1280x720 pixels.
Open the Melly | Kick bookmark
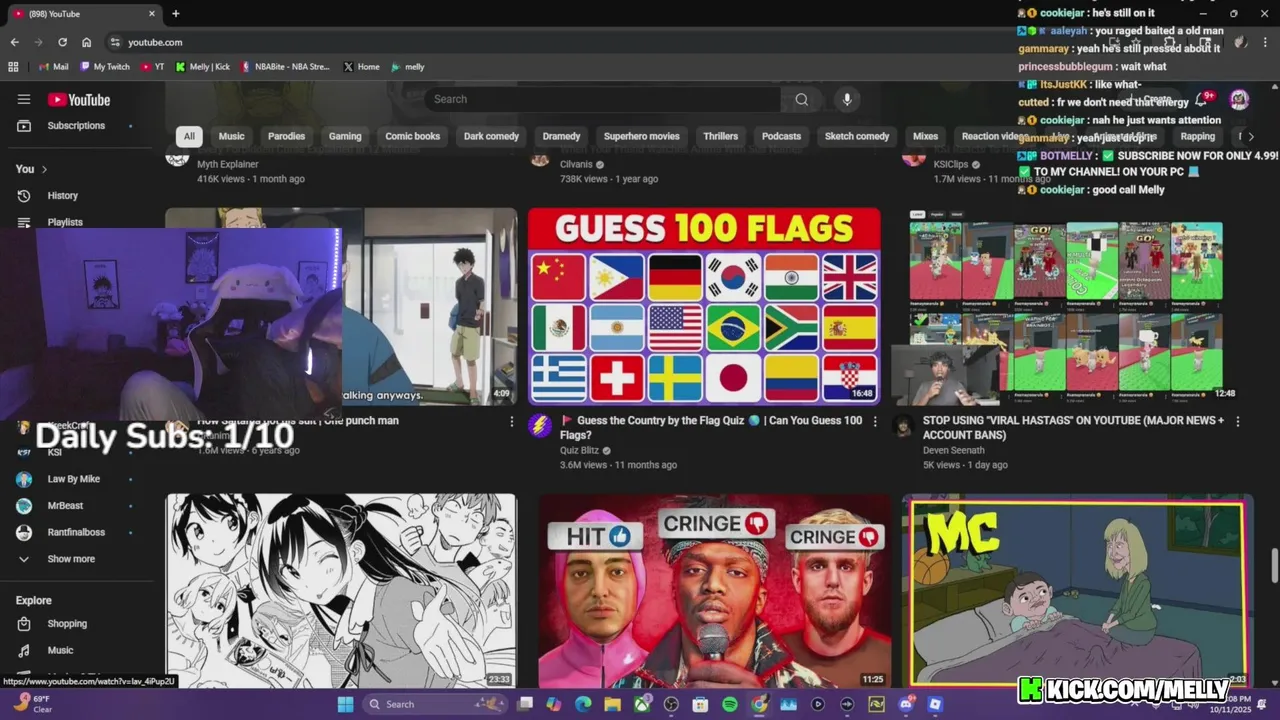click(202, 67)
